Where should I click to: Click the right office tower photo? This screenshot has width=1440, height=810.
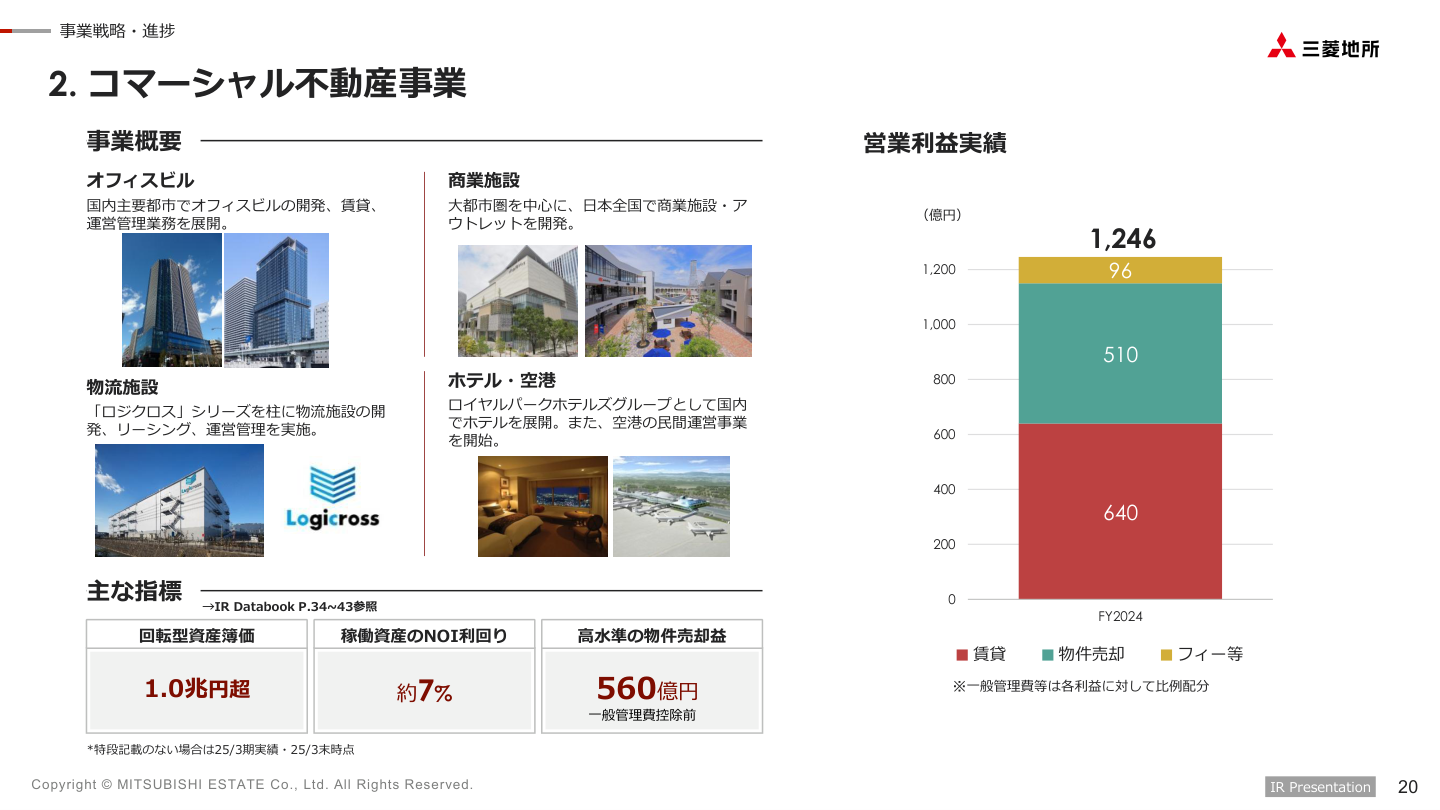point(276,300)
